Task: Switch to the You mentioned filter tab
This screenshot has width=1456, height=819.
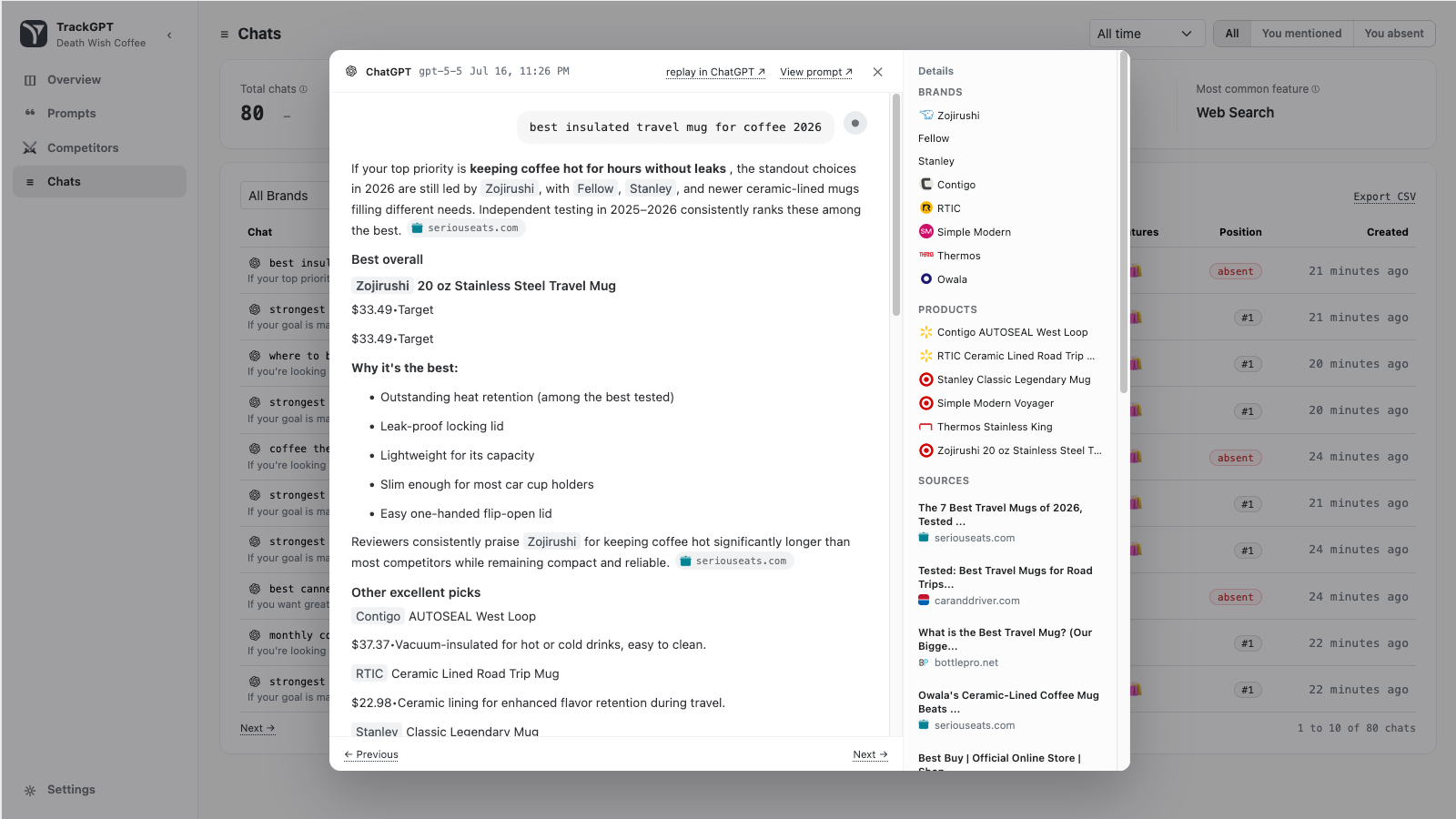Action: coord(1301,34)
